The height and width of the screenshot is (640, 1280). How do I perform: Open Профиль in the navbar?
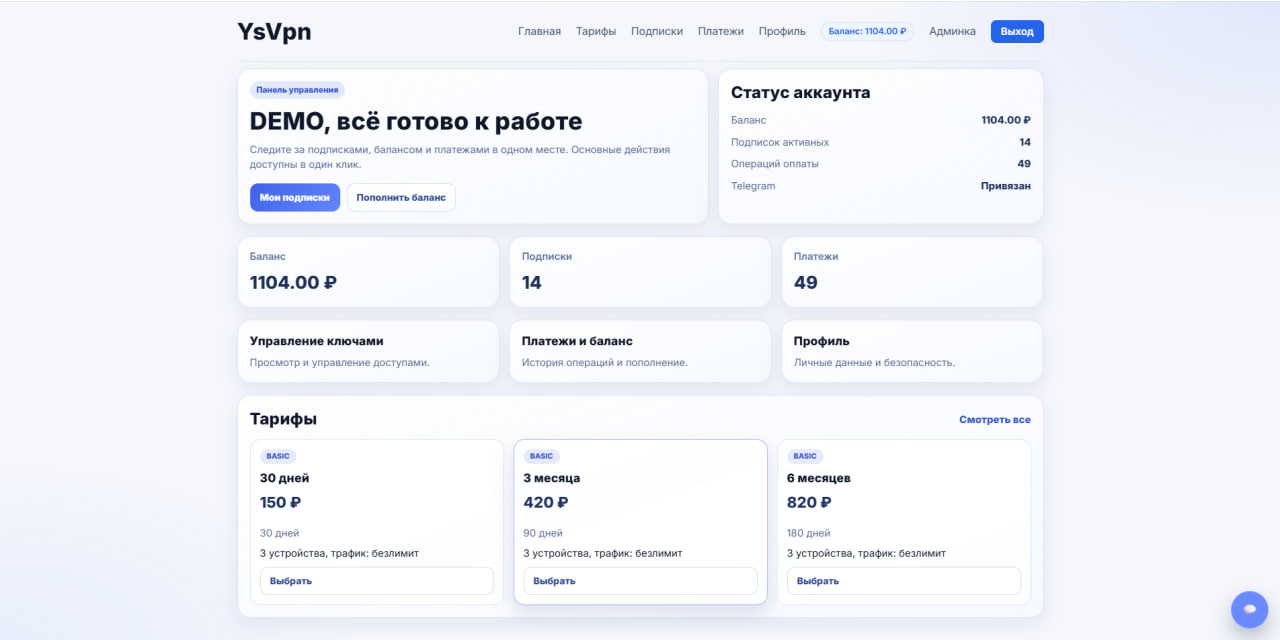coord(782,31)
